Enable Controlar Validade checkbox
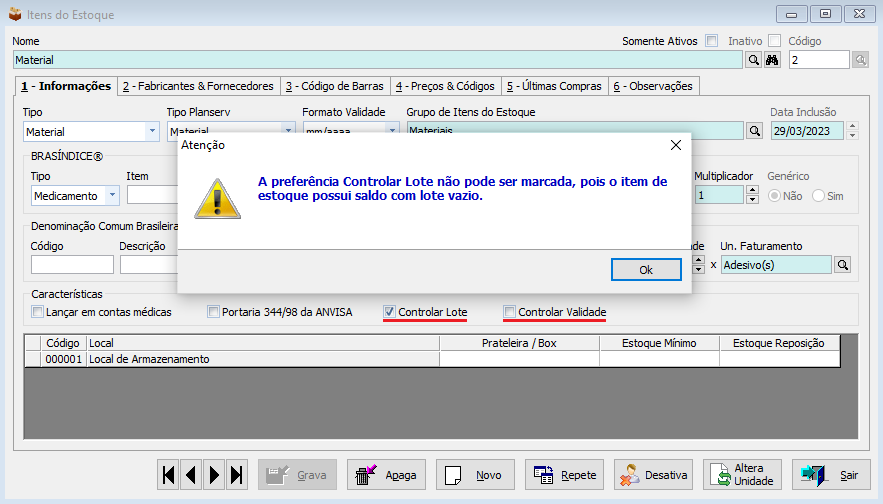This screenshot has width=883, height=504. tap(510, 312)
